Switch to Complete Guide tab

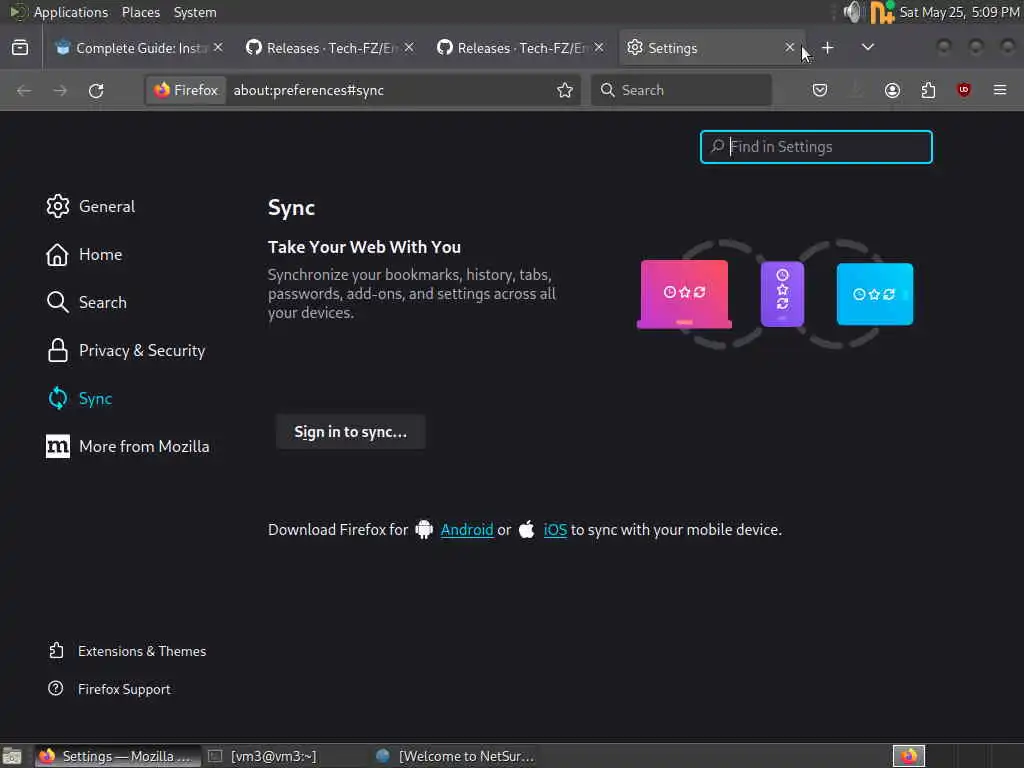coord(137,48)
